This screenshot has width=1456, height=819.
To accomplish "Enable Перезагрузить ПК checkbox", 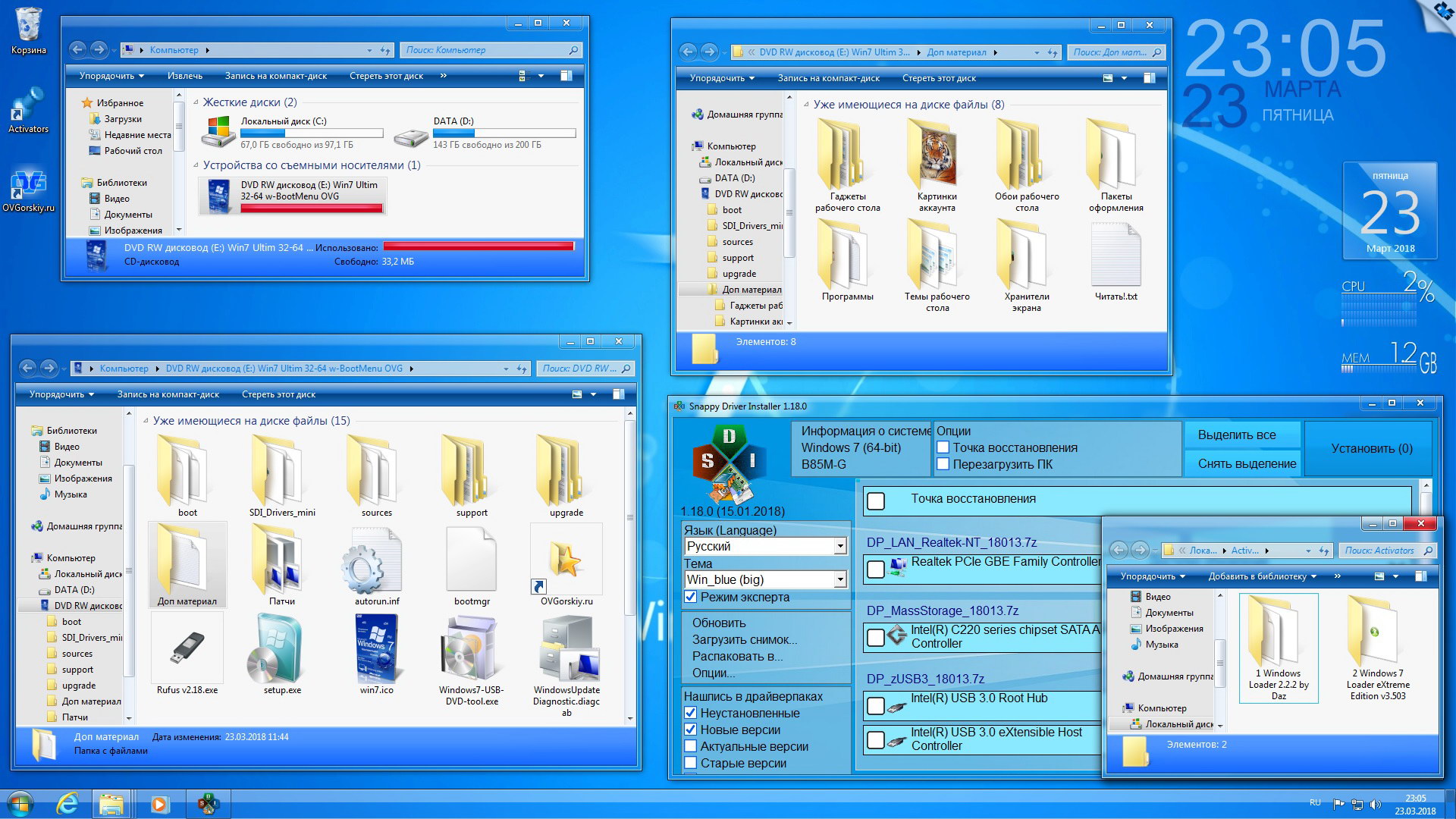I will (943, 464).
